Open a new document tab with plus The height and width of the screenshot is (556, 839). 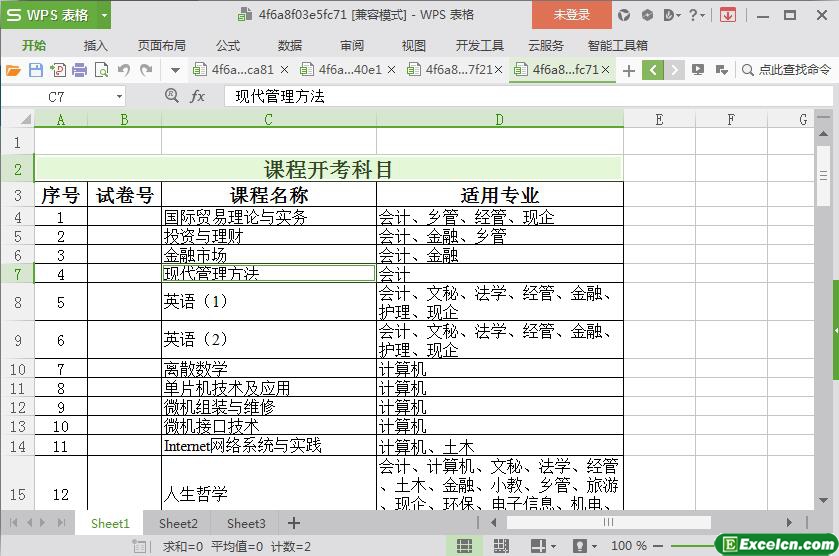[x=628, y=70]
